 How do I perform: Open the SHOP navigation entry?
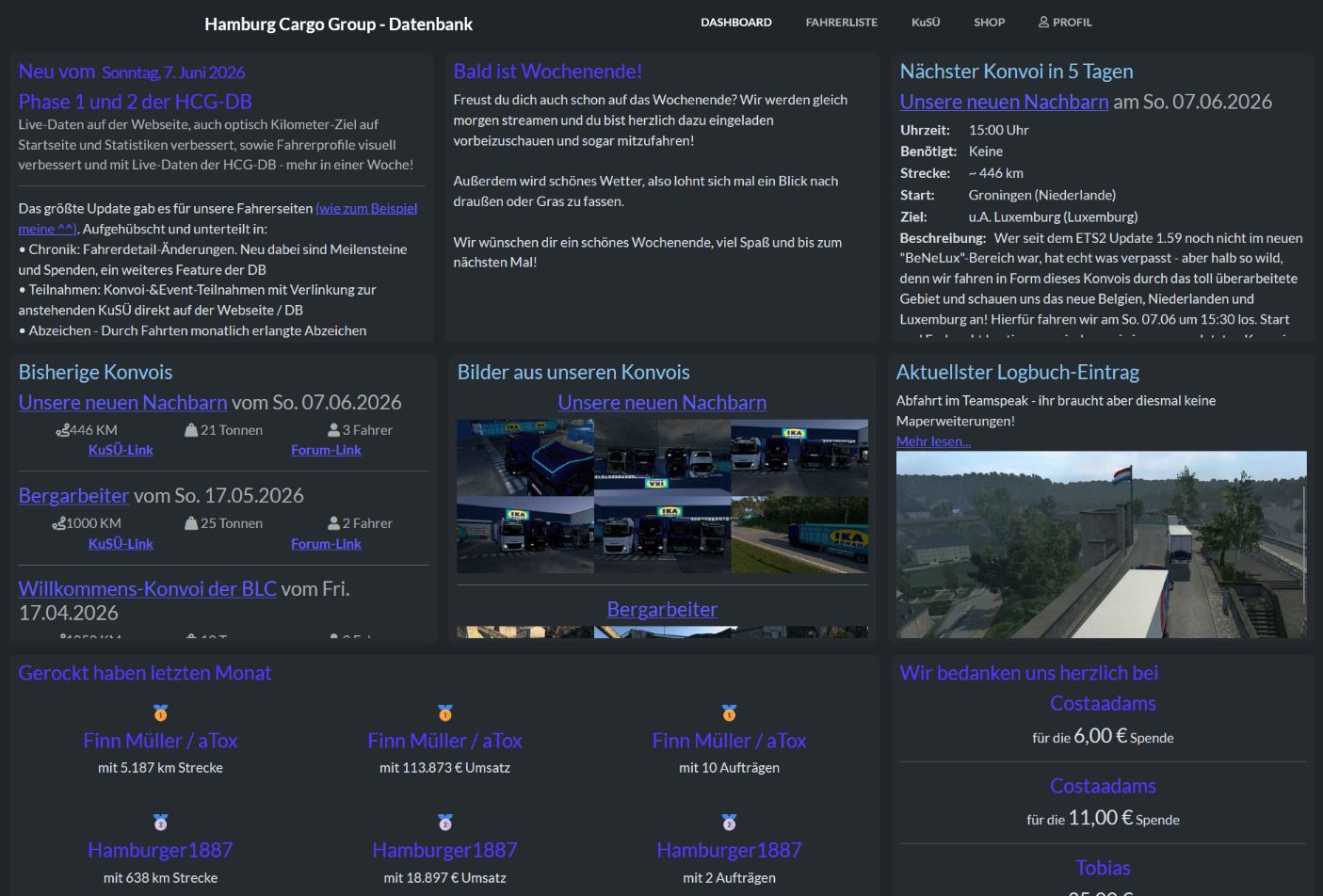pos(989,22)
